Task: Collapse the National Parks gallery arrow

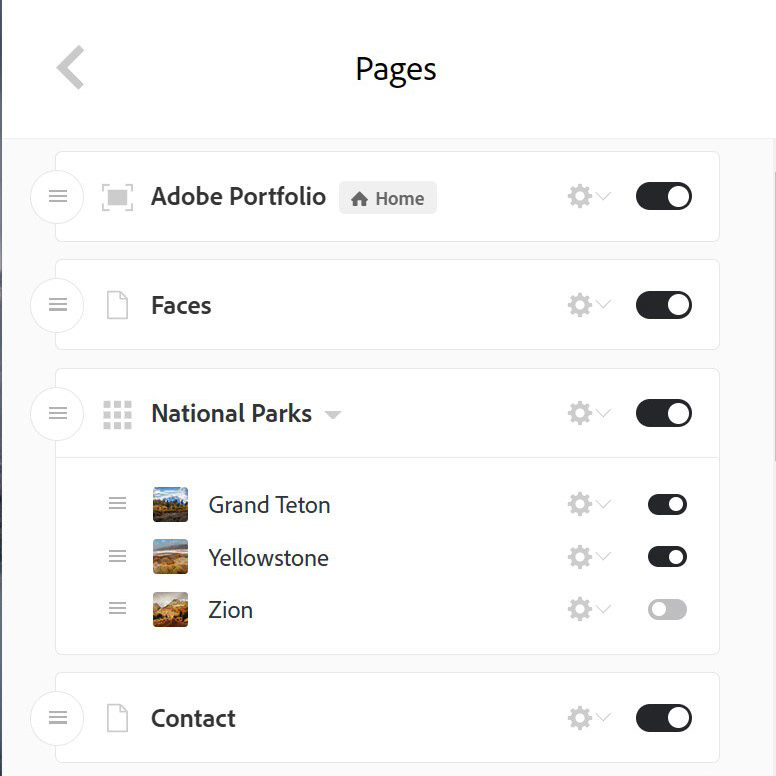Action: tap(333, 415)
